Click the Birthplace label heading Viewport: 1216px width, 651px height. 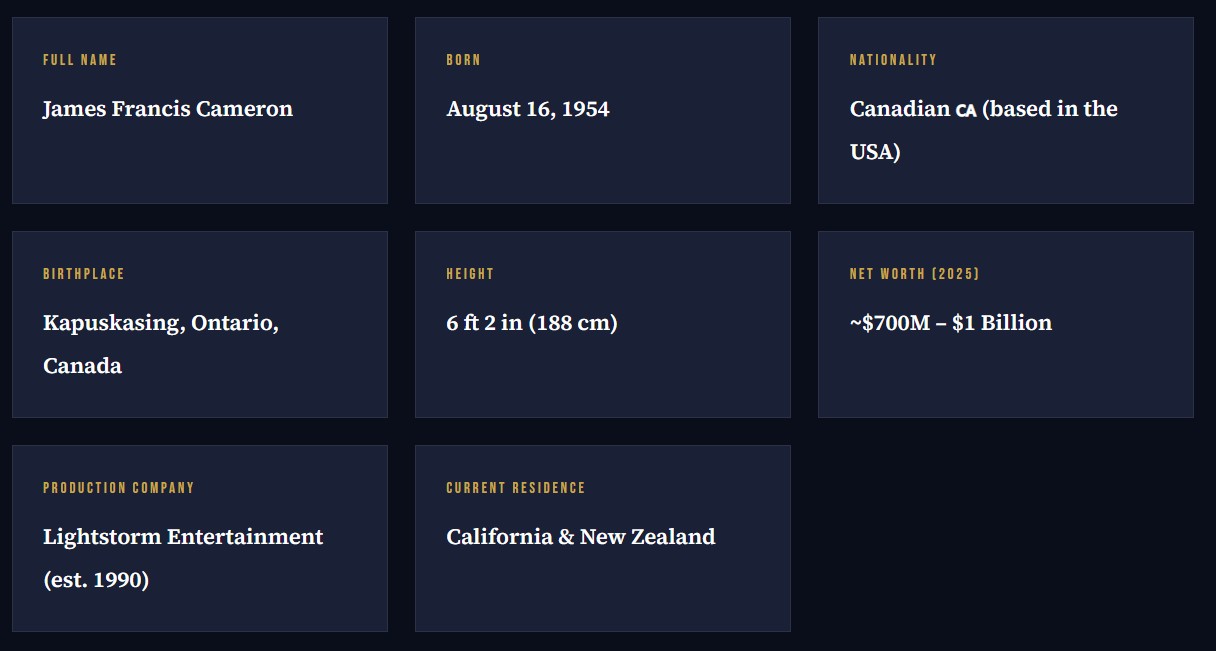84,274
